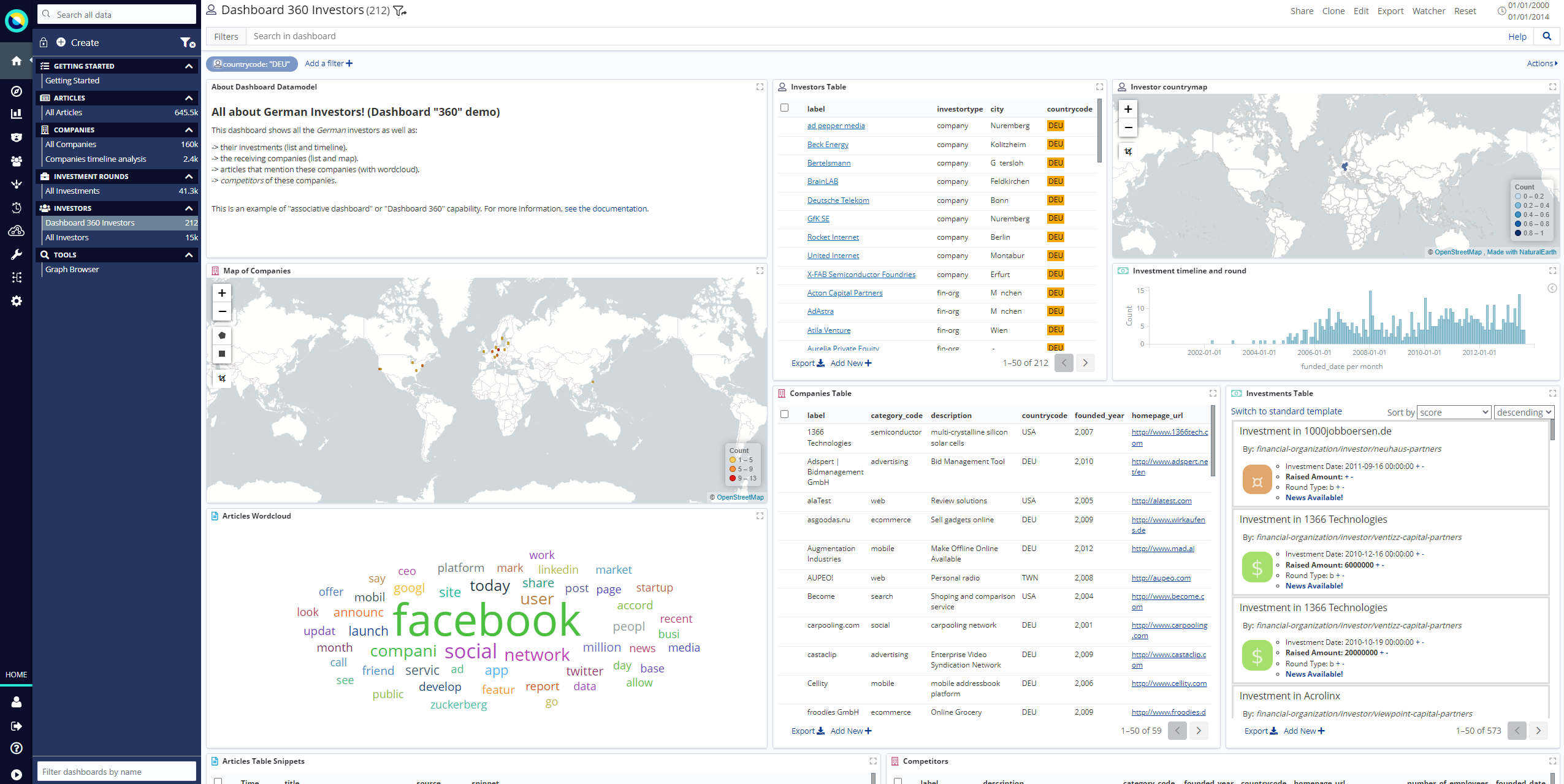Click the cloud icon in the left sidebar
Image resolution: width=1564 pixels, height=784 pixels.
pyautogui.click(x=17, y=230)
